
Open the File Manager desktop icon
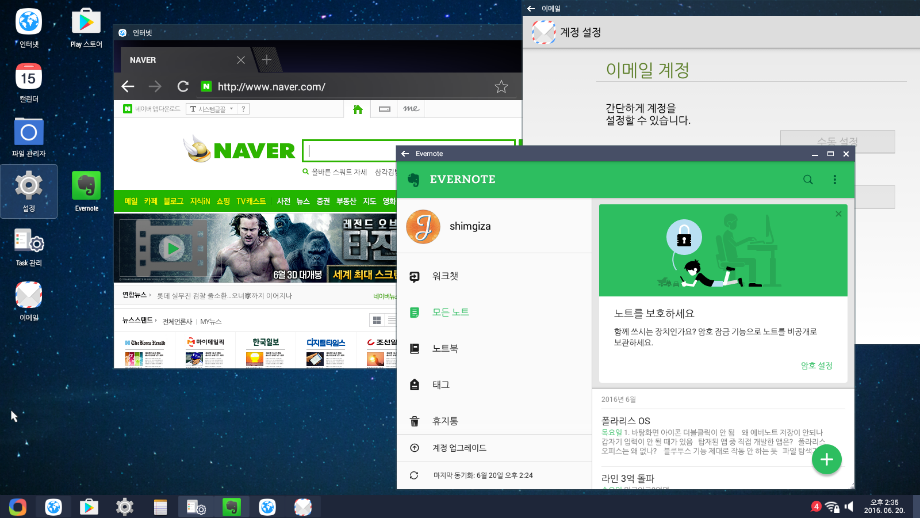[29, 137]
